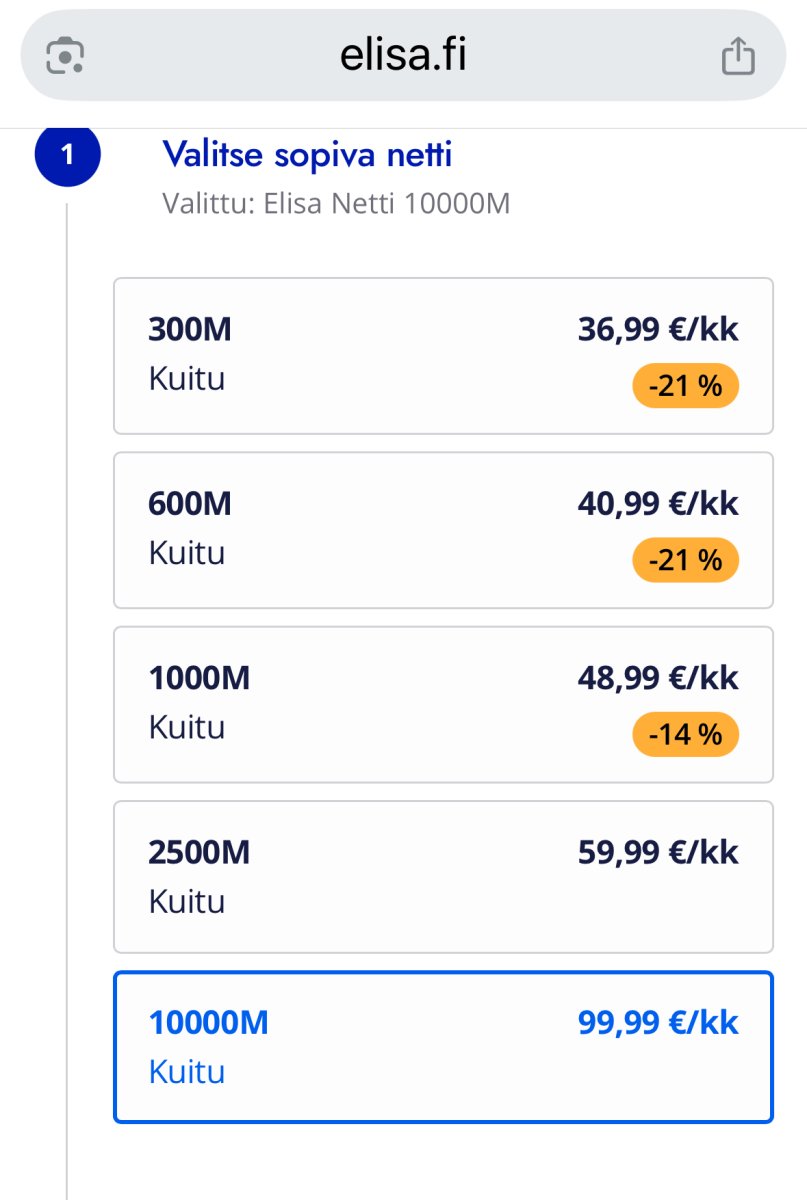Tap the -21 % badge on 600M plan
Image resolution: width=807 pixels, height=1200 pixels.
point(685,560)
